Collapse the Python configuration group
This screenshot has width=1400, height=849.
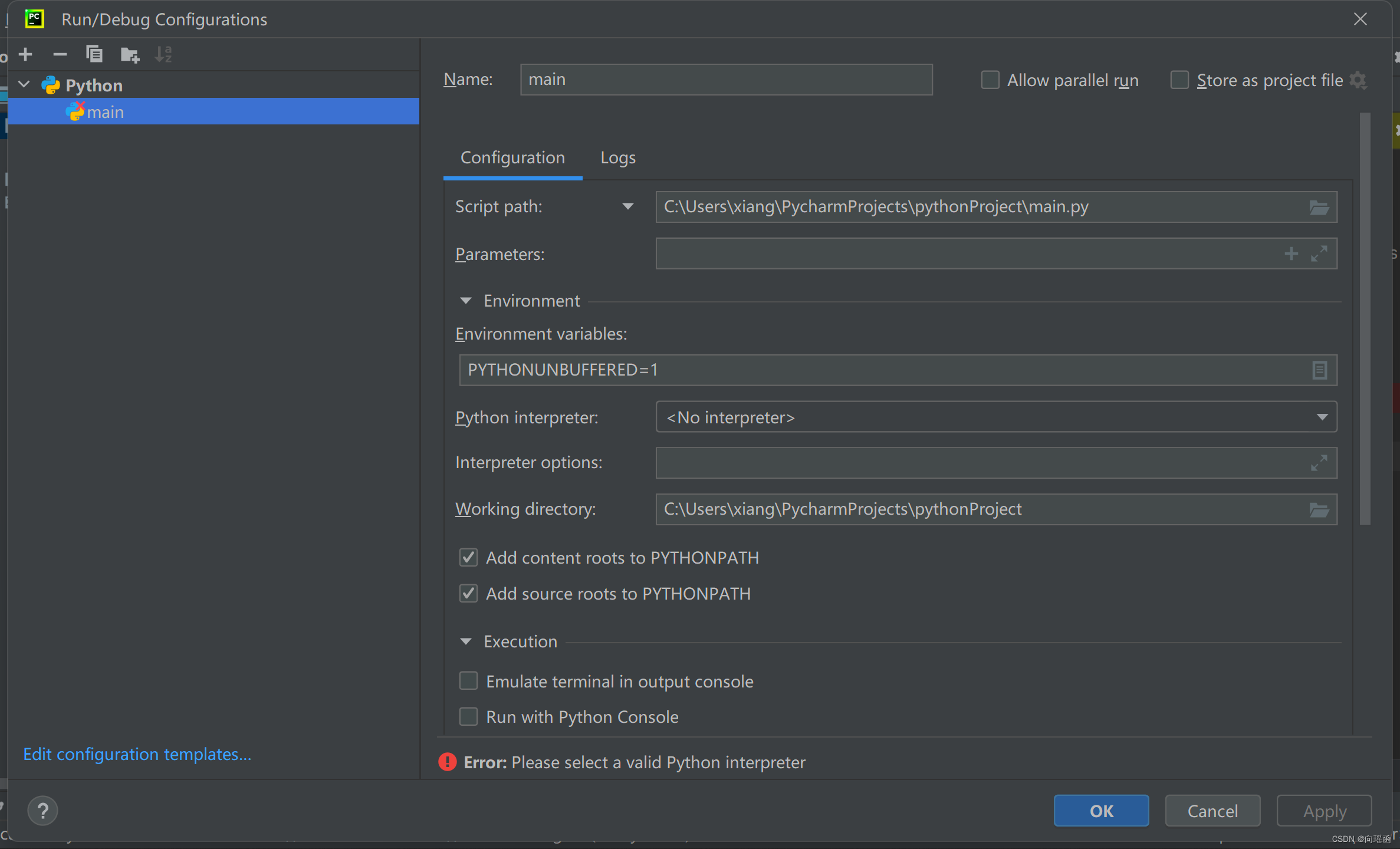[24, 85]
